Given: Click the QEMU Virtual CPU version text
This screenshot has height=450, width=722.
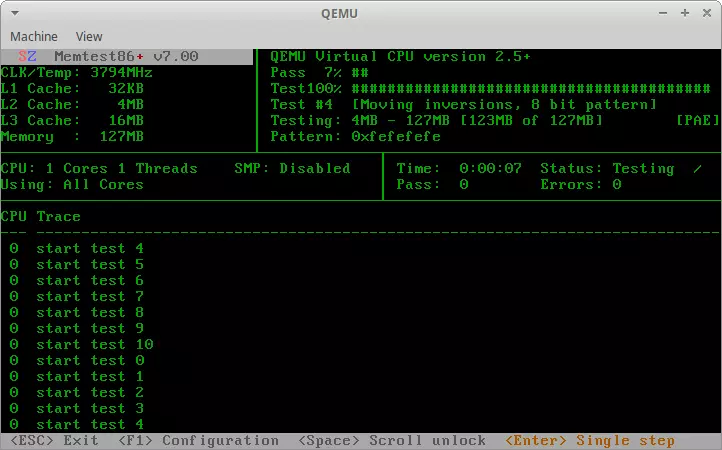Looking at the screenshot, I should point(401,56).
